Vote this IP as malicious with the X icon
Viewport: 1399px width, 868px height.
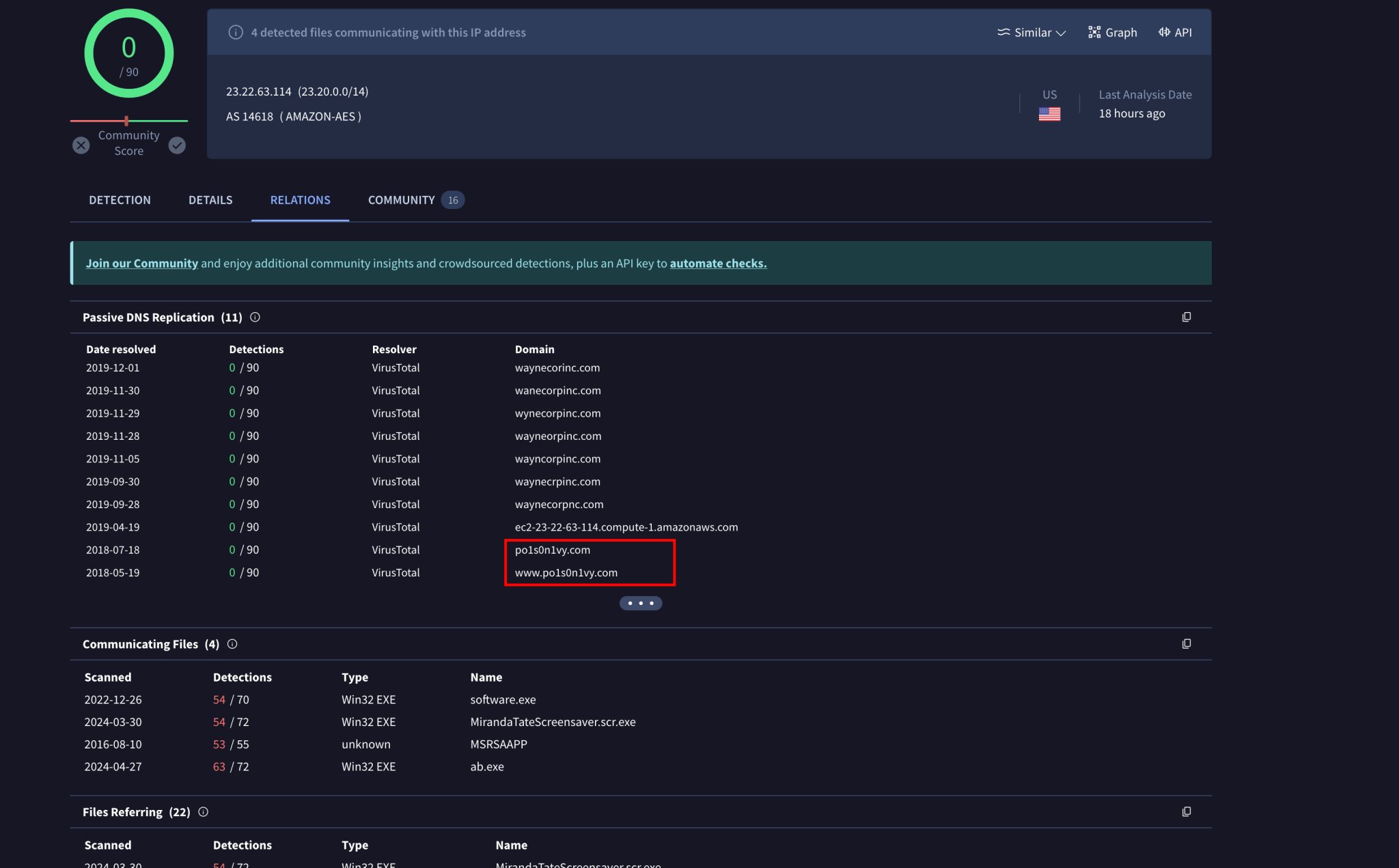[x=81, y=145]
